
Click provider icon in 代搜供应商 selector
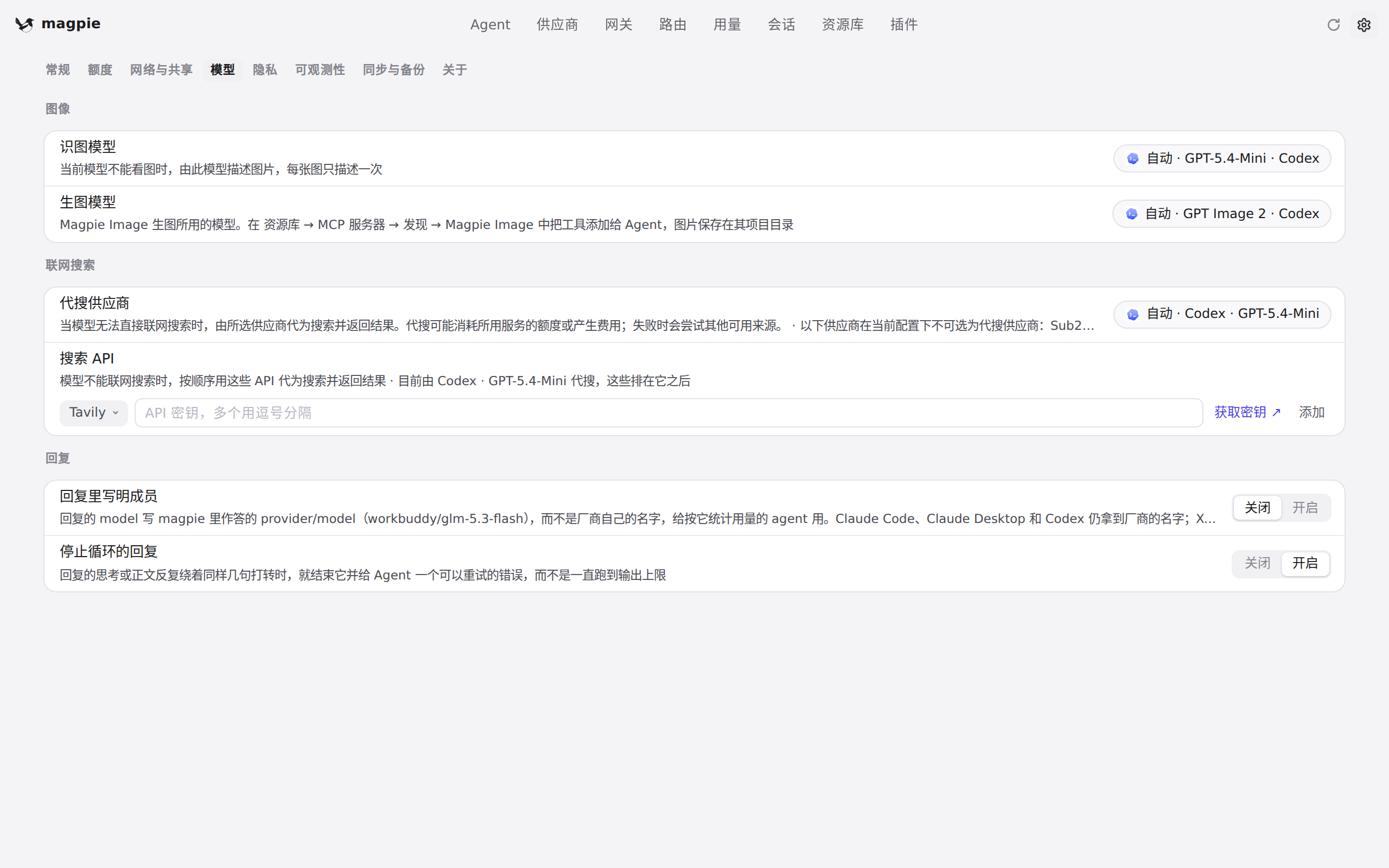(x=1132, y=315)
